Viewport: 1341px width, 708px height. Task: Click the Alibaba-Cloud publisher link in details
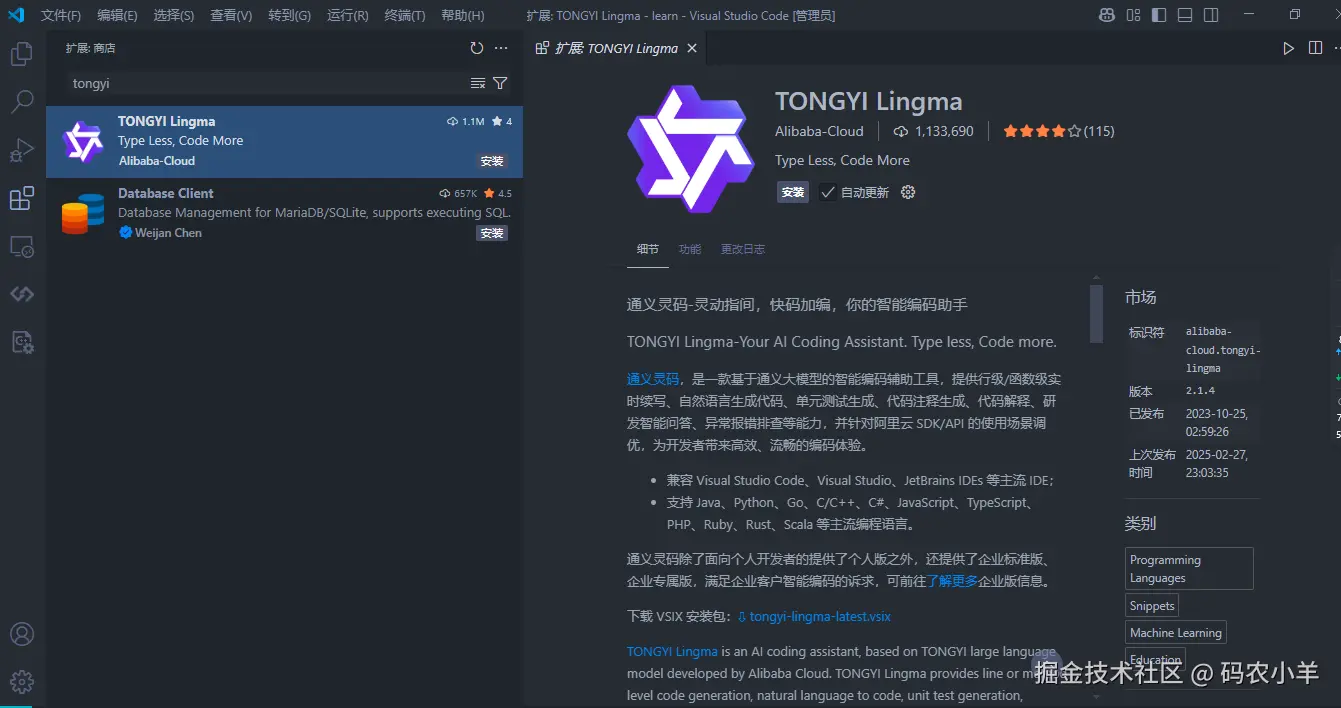tap(819, 131)
